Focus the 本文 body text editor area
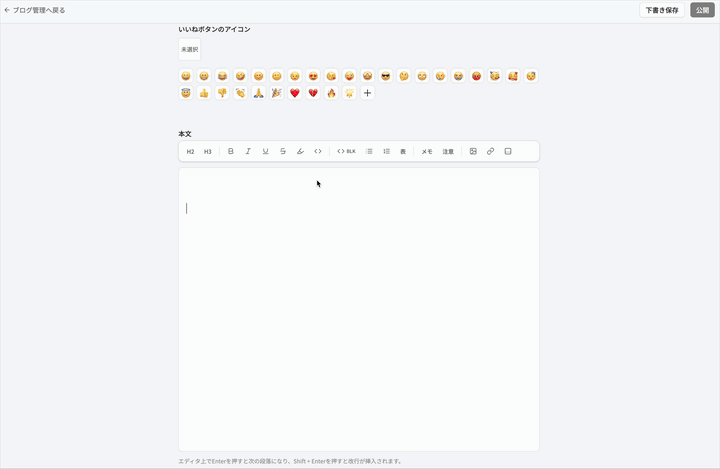The height and width of the screenshot is (469, 720). click(x=359, y=309)
